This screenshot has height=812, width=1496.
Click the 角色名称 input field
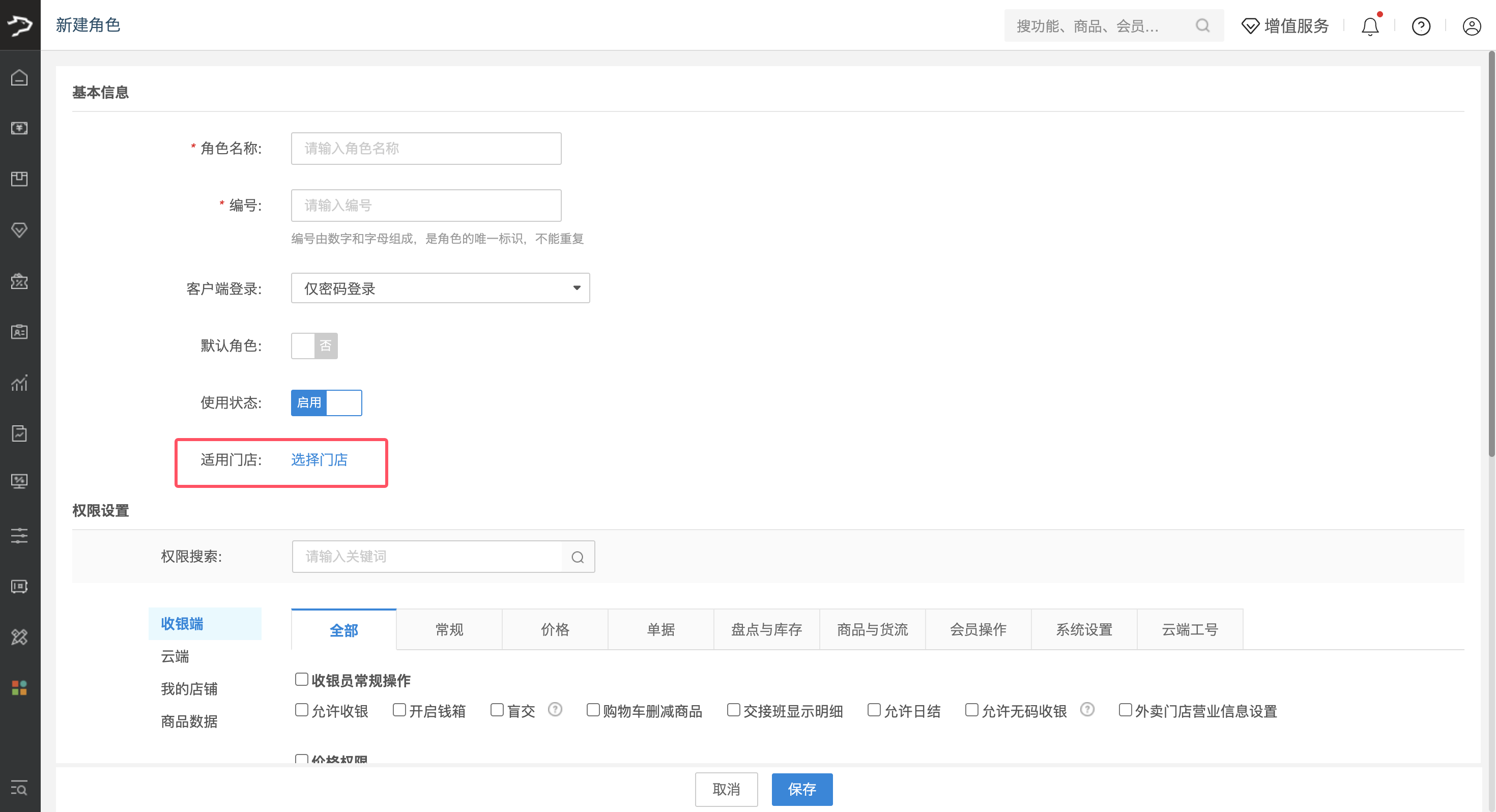(426, 149)
